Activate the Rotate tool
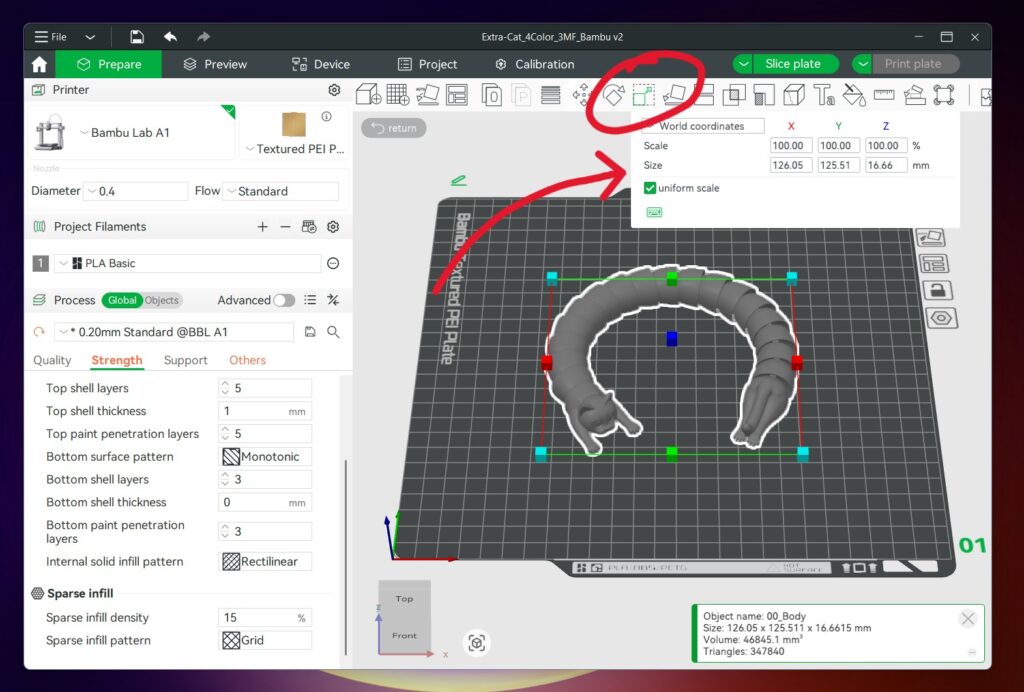This screenshot has width=1024, height=692. click(612, 94)
